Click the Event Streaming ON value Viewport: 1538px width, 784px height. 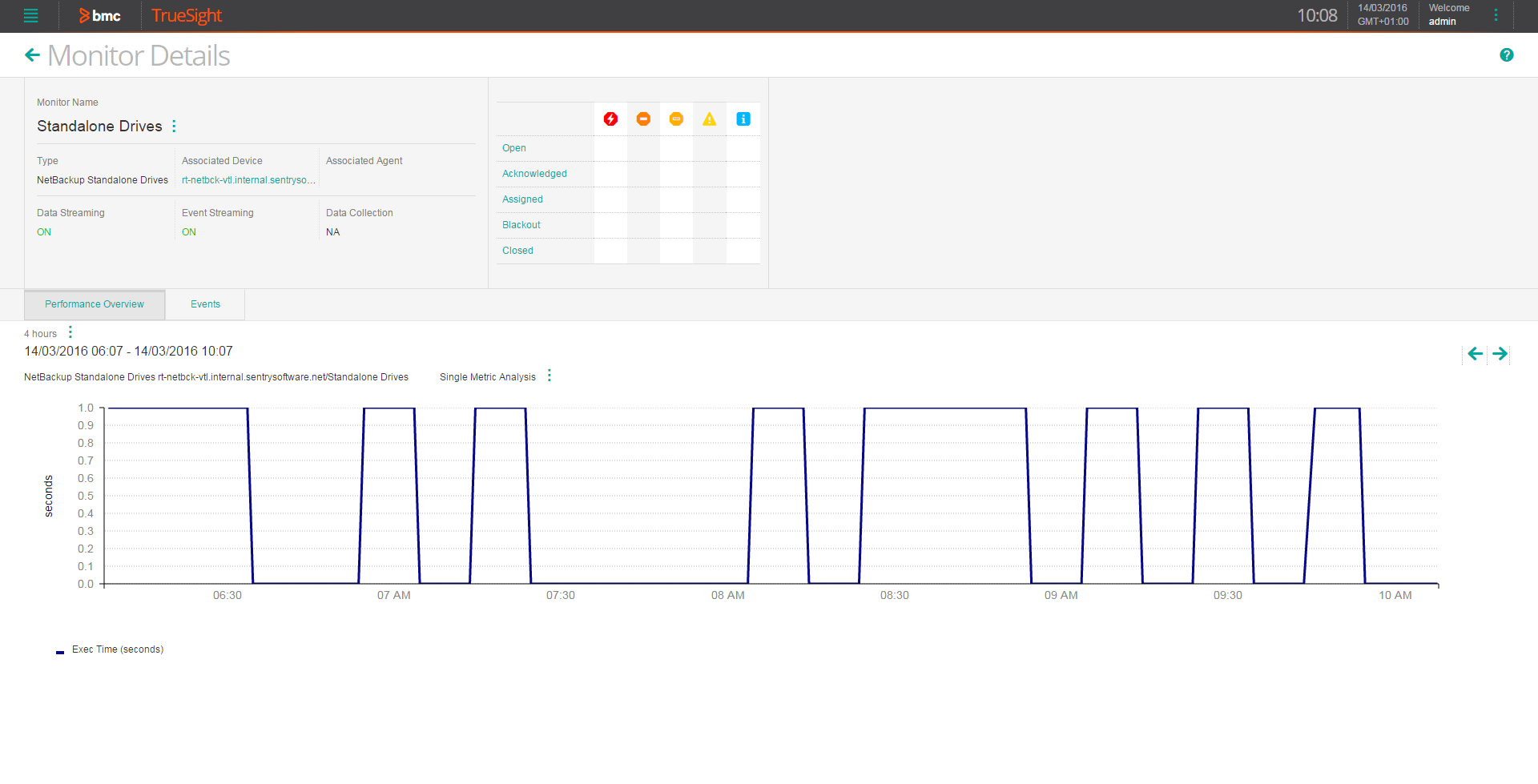(x=189, y=232)
